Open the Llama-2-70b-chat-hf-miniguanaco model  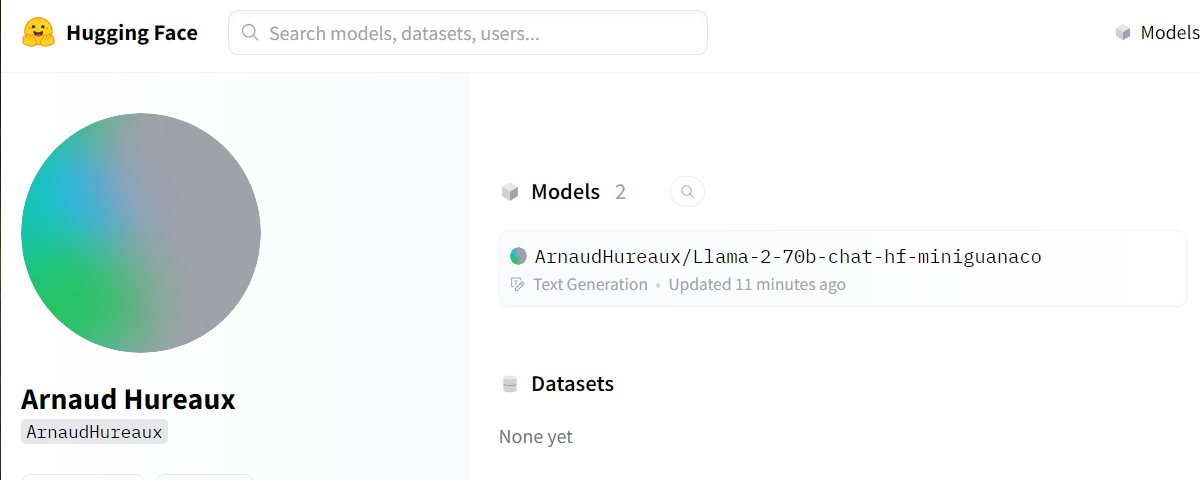coord(788,257)
